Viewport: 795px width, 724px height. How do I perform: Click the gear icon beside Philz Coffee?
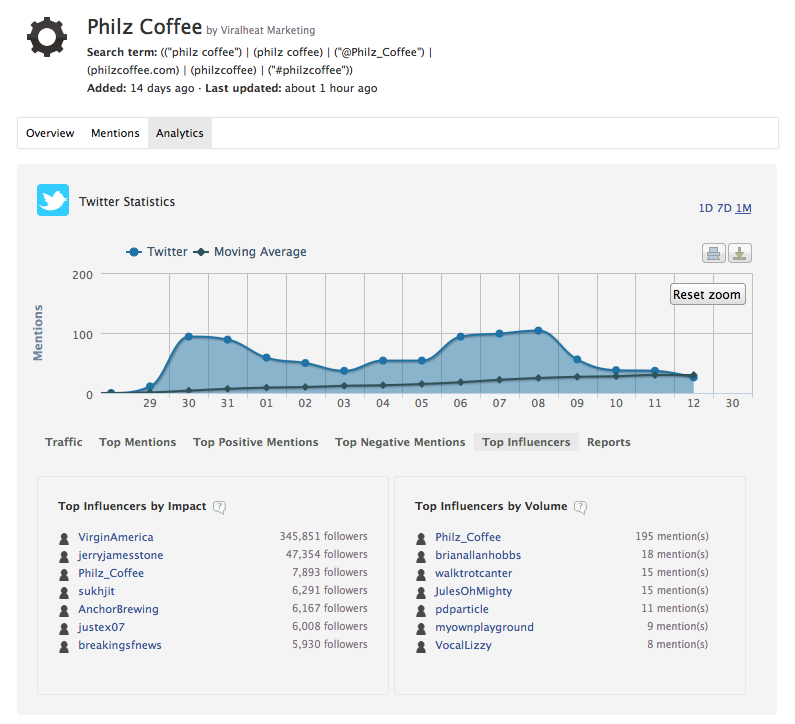click(x=46, y=37)
